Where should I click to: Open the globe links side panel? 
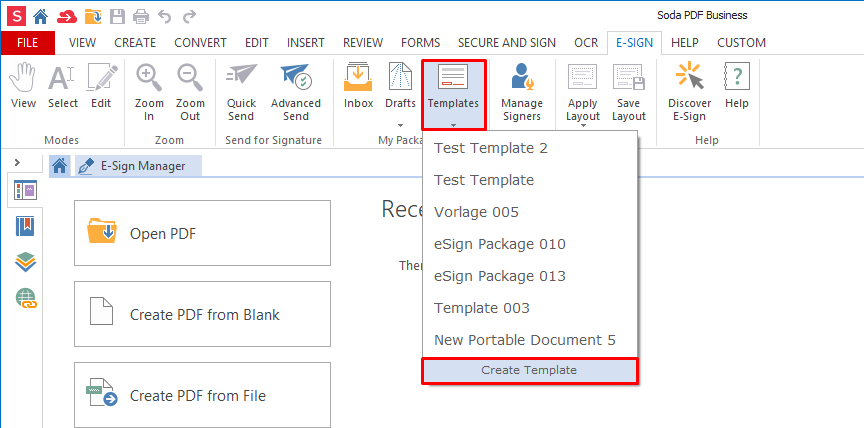[x=26, y=298]
